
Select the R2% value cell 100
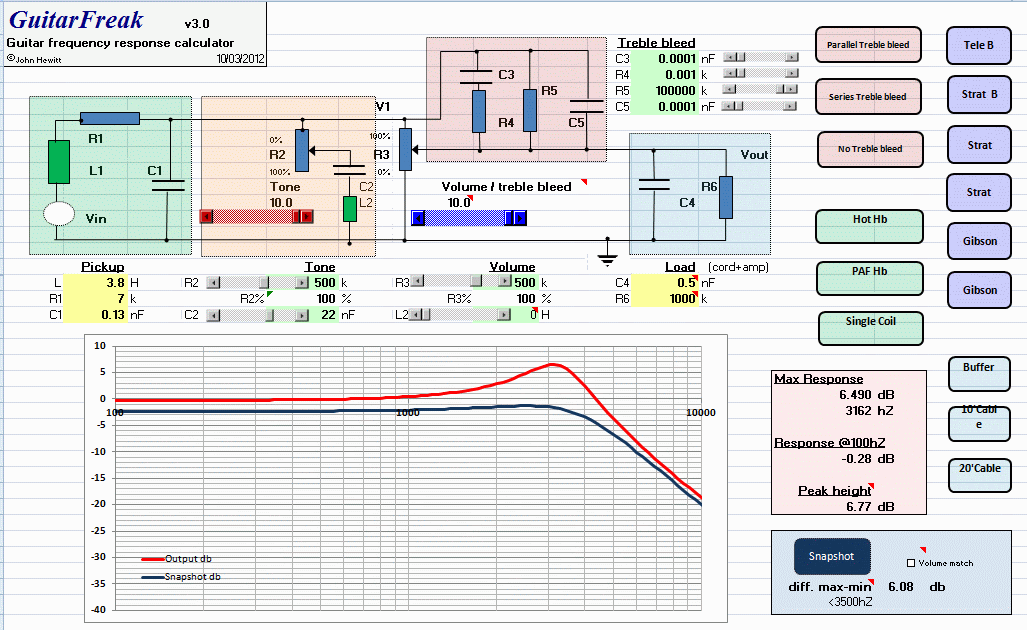click(305, 299)
